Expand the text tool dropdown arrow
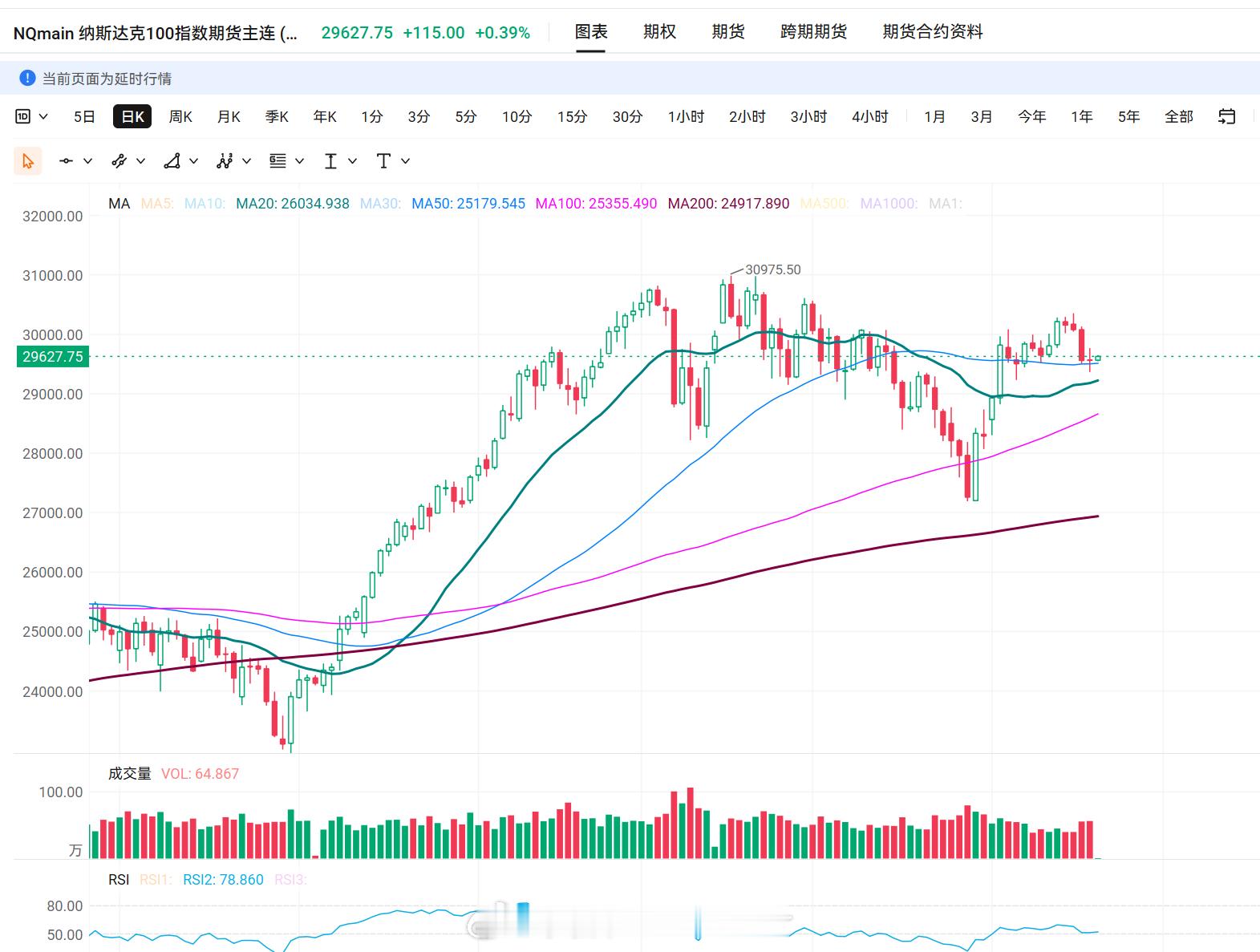Screen dimensions: 1260x952 (406, 161)
